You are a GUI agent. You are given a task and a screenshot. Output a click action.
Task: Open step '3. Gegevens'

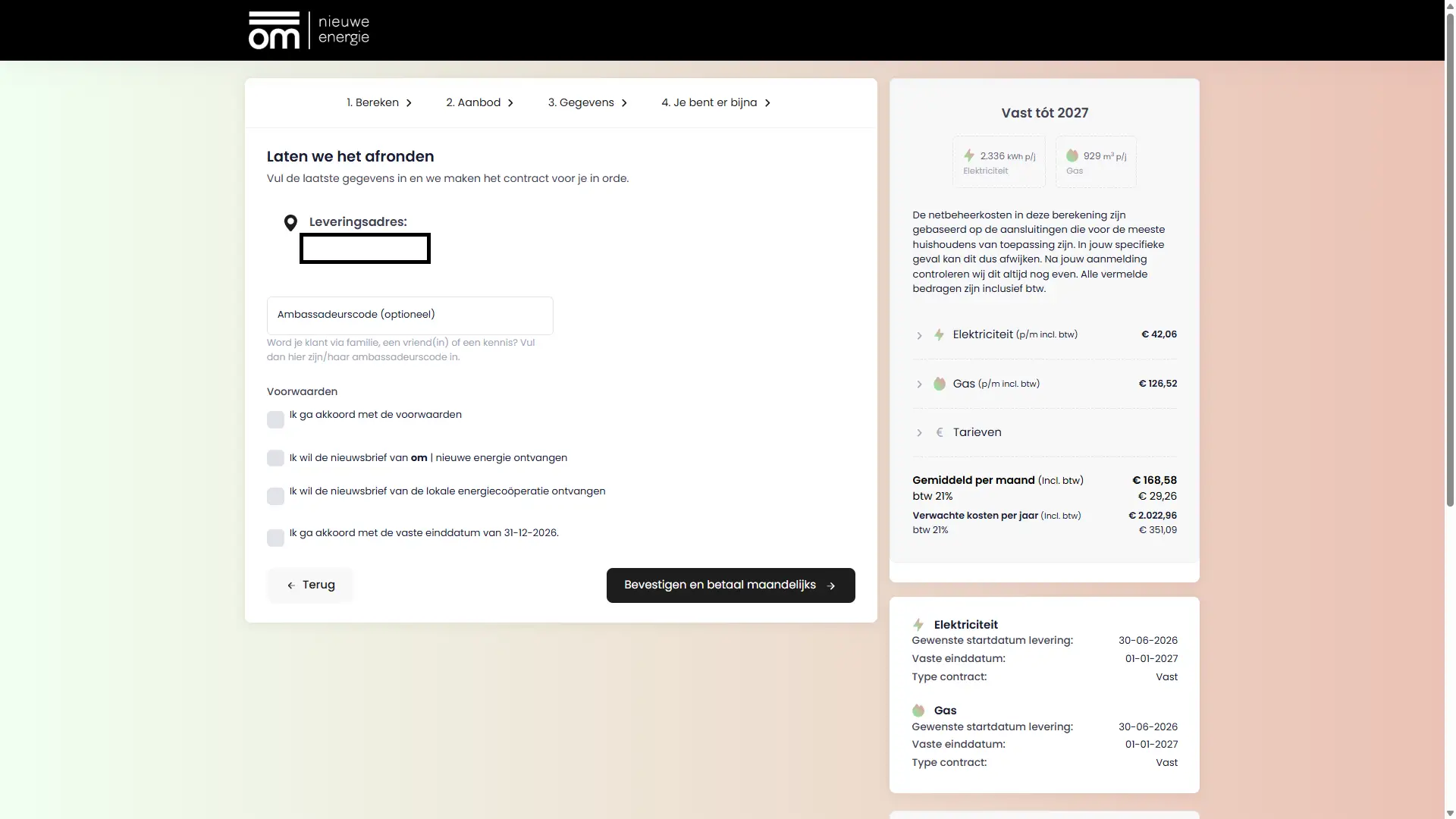pos(581,102)
